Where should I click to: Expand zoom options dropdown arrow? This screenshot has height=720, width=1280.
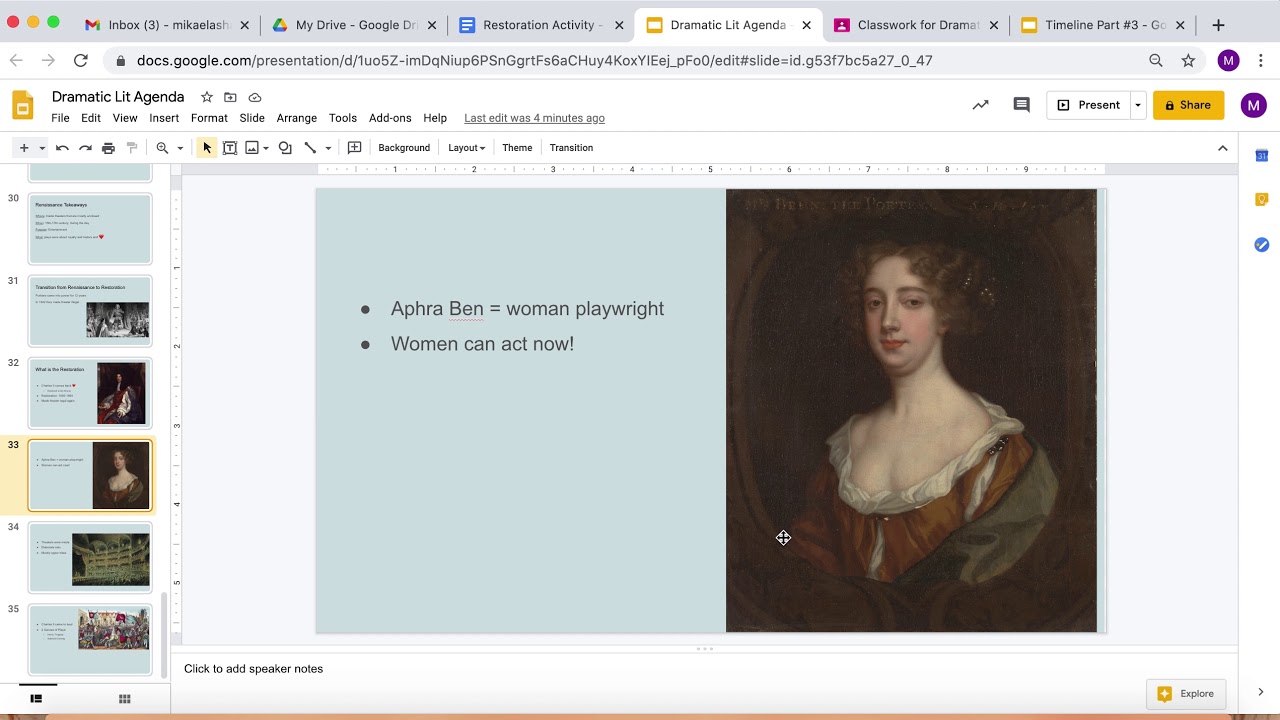click(x=180, y=148)
